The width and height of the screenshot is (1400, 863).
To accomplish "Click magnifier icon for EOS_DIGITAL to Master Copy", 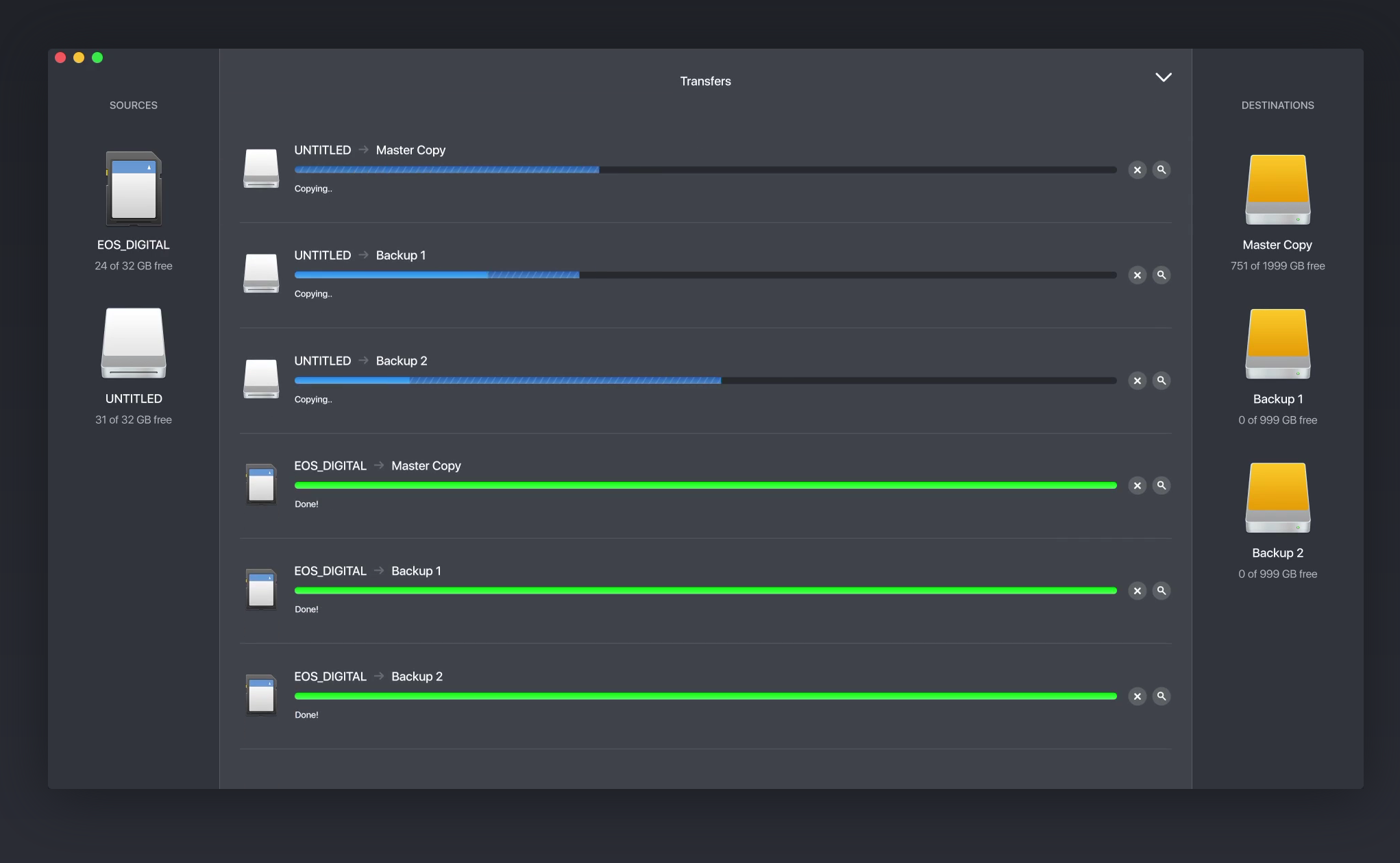I will (x=1161, y=485).
